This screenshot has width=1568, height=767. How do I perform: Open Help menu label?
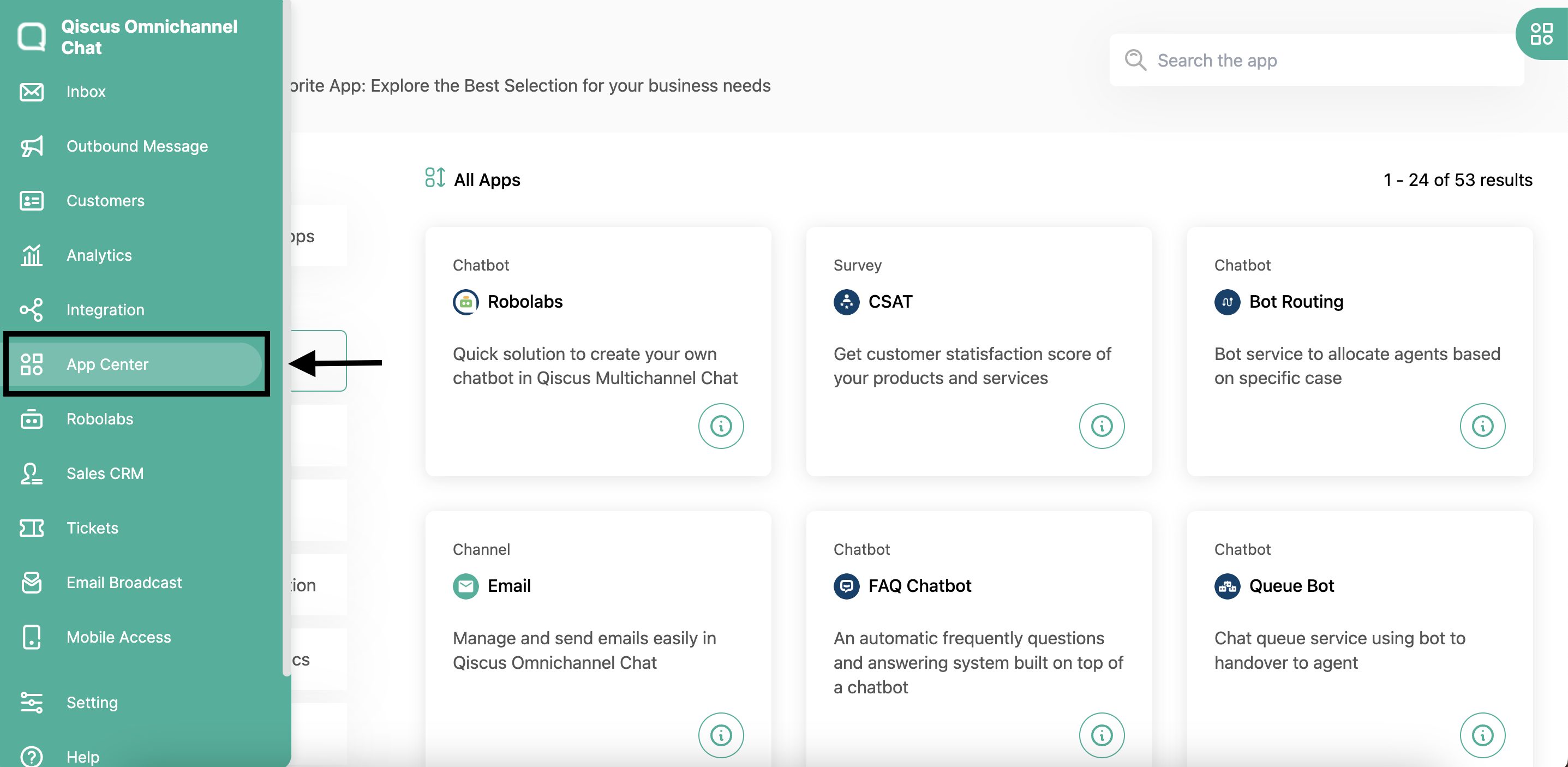(83, 757)
